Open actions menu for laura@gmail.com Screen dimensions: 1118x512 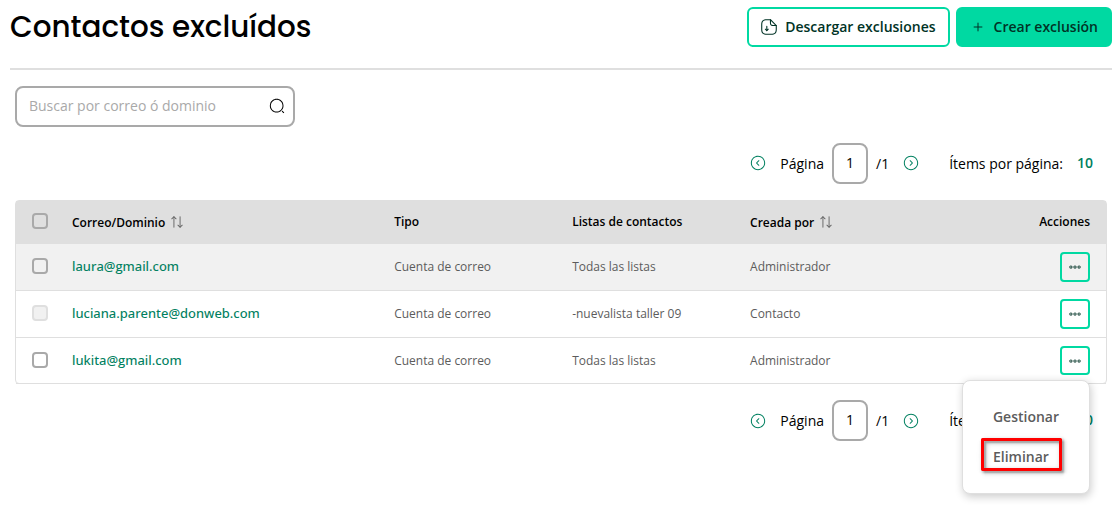click(x=1074, y=267)
